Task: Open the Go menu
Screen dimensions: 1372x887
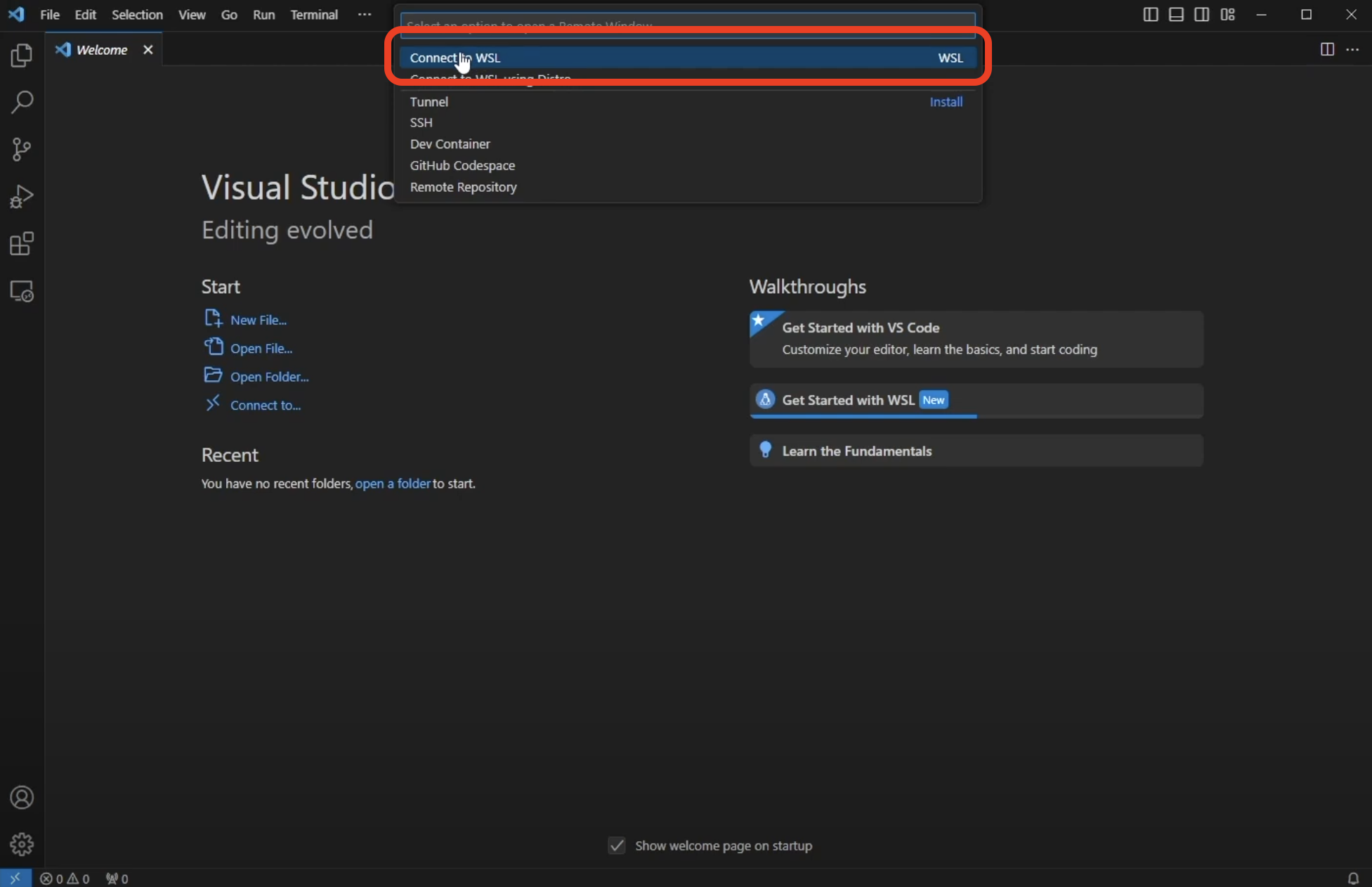Action: pos(229,15)
